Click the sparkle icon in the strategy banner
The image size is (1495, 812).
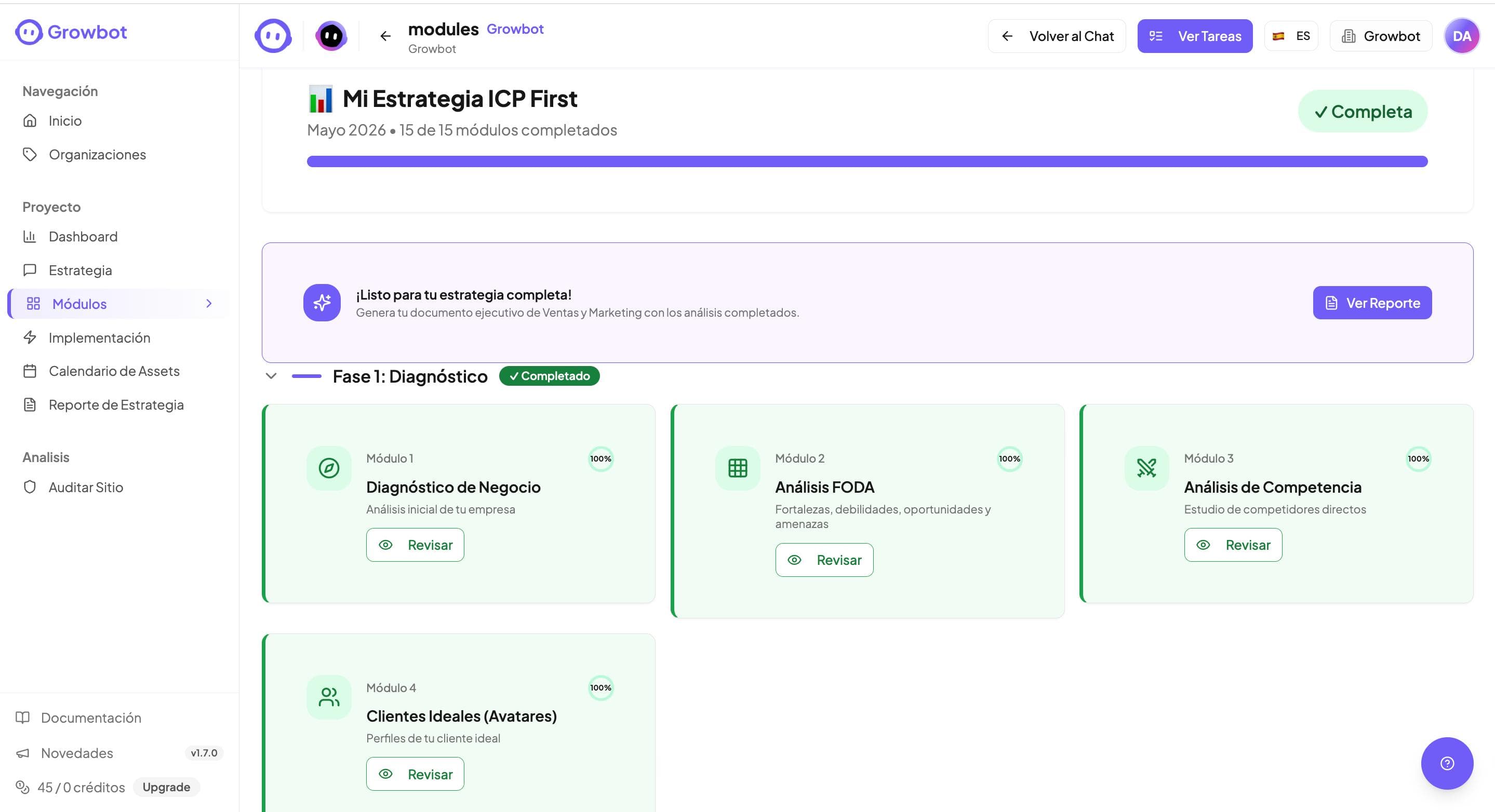(x=322, y=303)
